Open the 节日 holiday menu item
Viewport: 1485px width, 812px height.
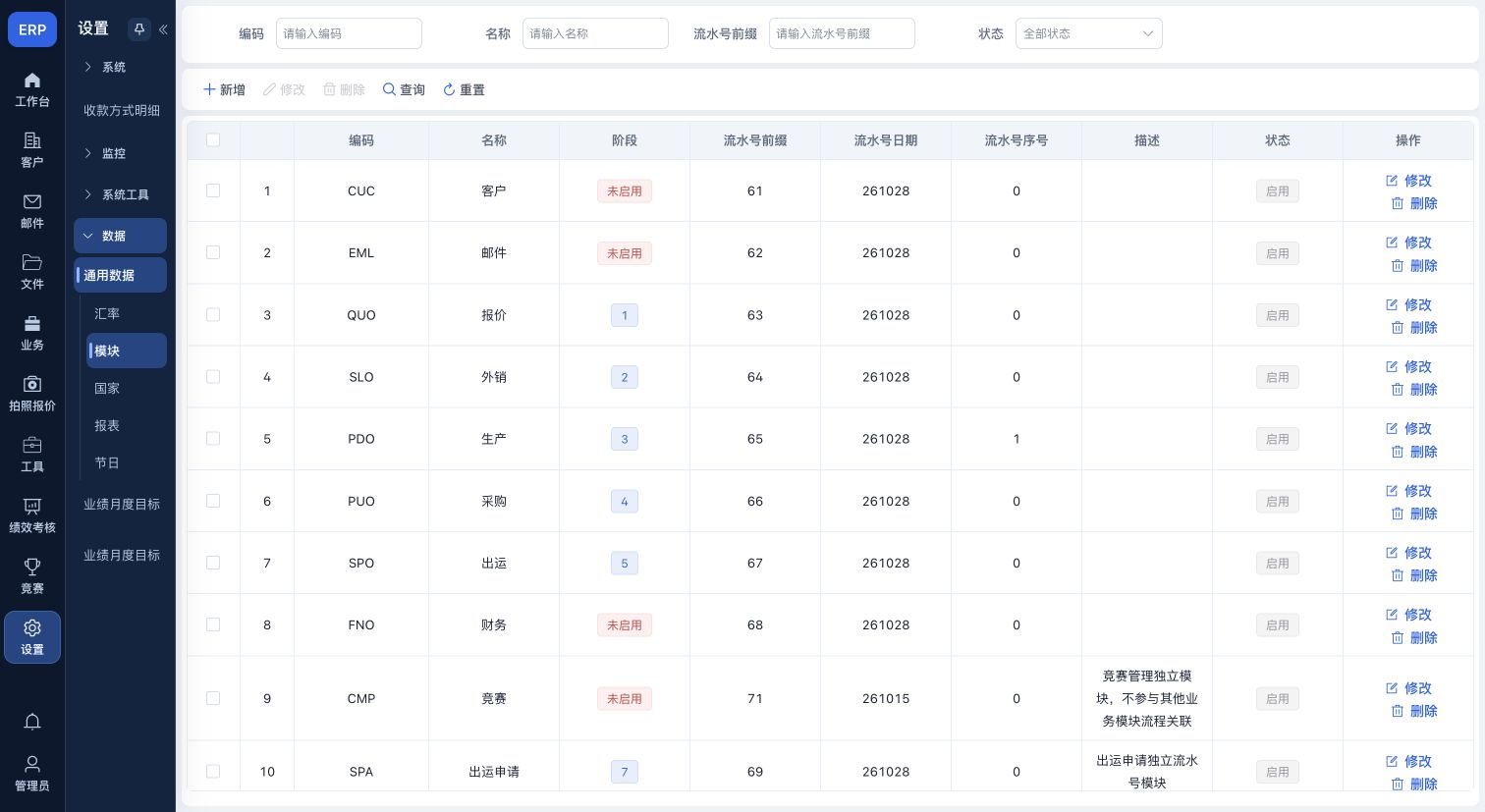[x=126, y=462]
